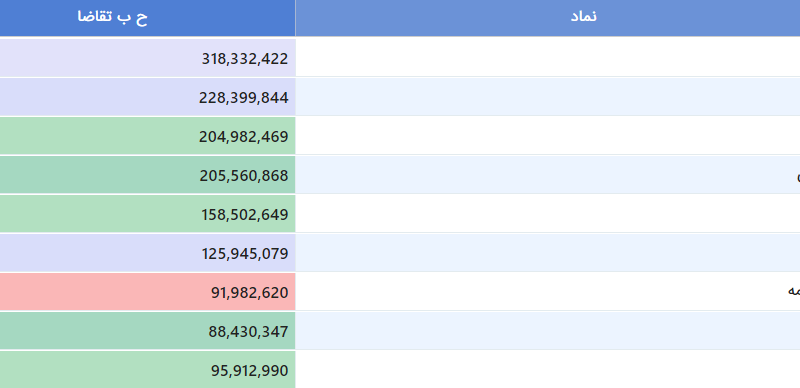This screenshot has width=800, height=388.
Task: Click the نماد column header
Action: pos(547,18)
